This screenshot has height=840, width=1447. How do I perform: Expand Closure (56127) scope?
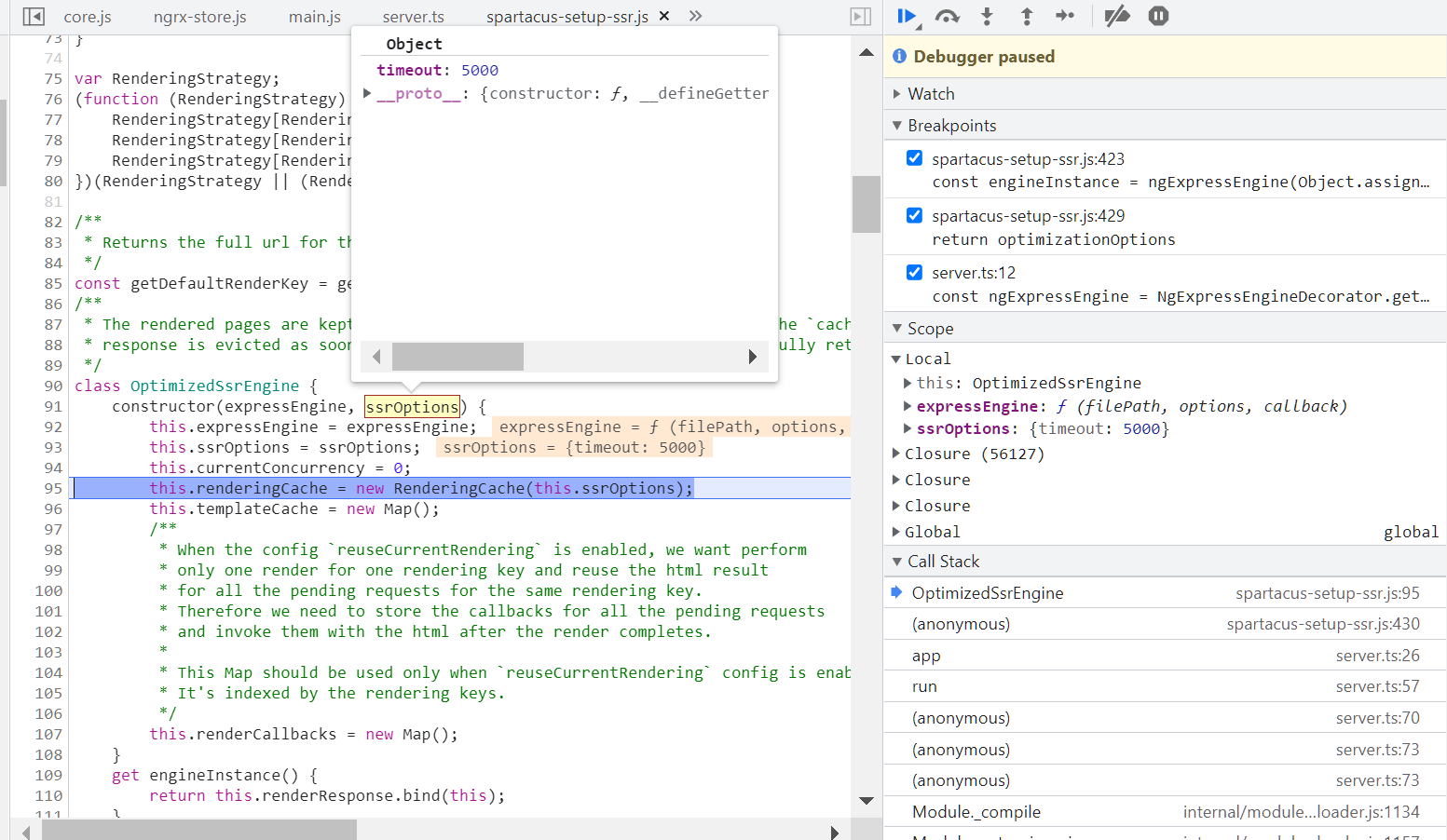[896, 454]
